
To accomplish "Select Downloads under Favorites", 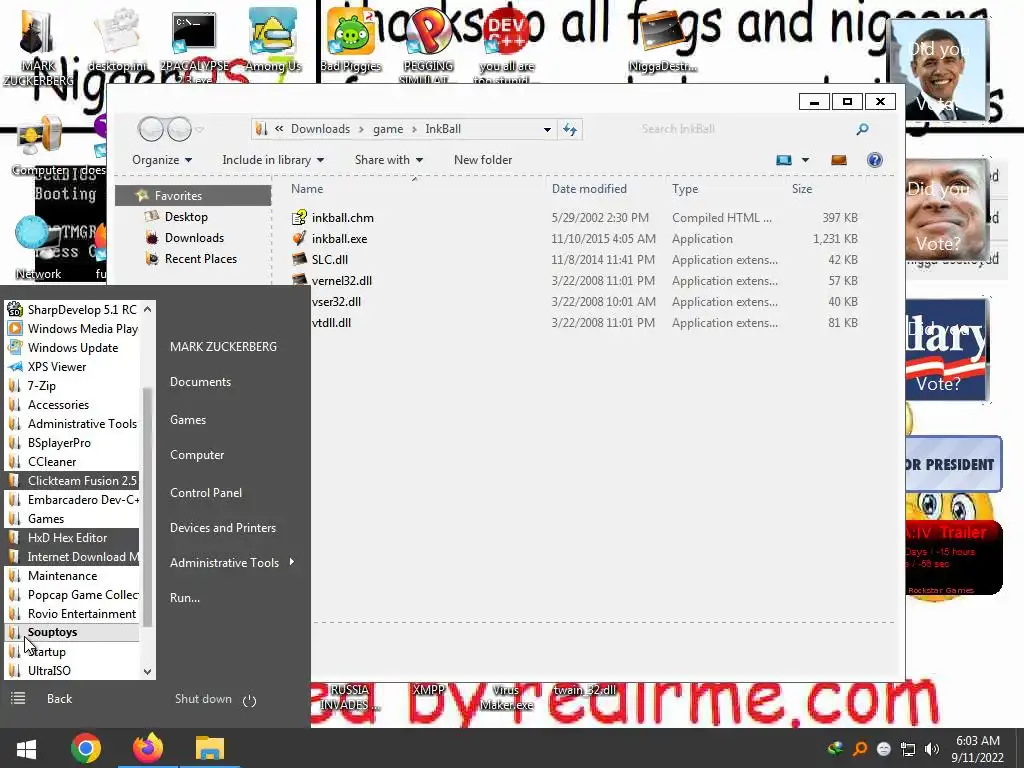I will [194, 238].
